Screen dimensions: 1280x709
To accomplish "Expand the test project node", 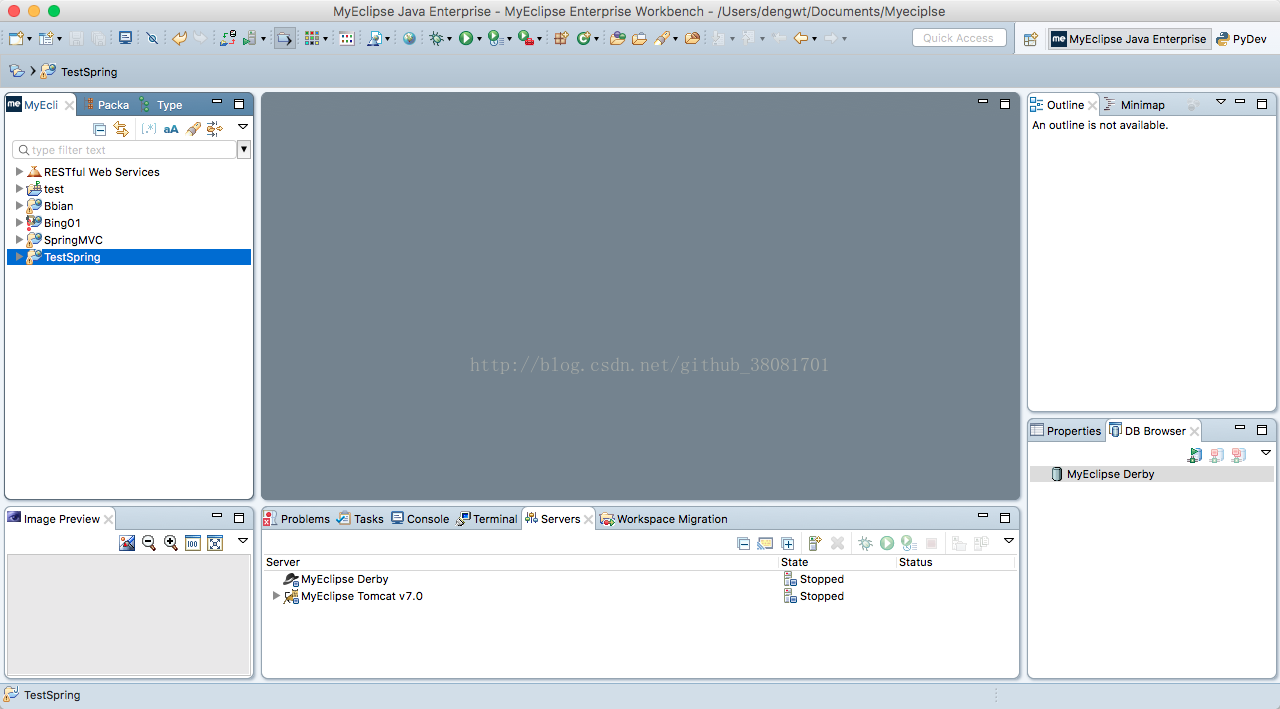I will point(19,189).
